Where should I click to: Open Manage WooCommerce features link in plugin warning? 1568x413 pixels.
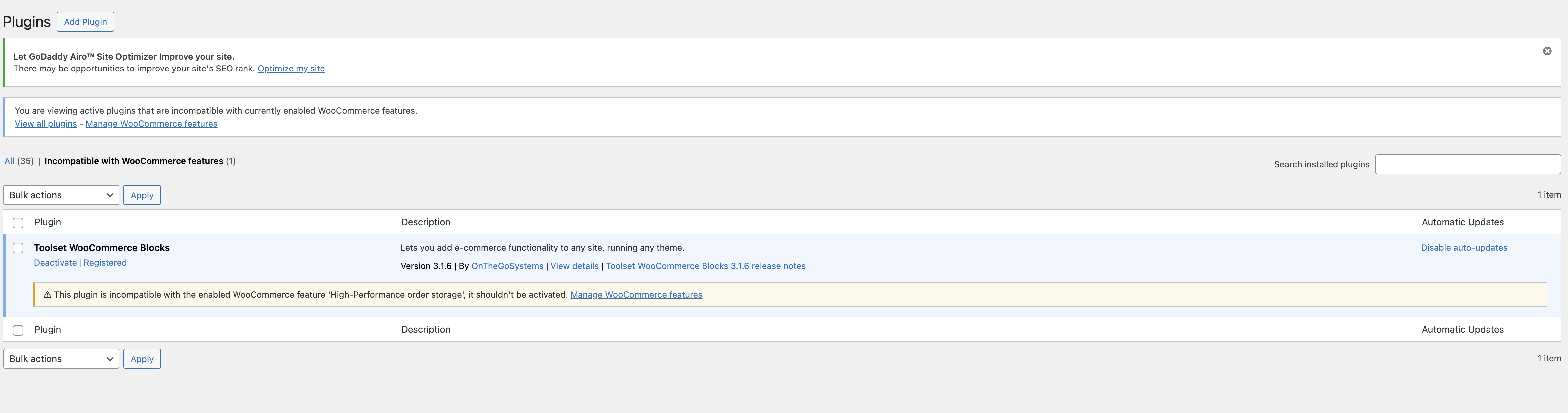tap(636, 295)
